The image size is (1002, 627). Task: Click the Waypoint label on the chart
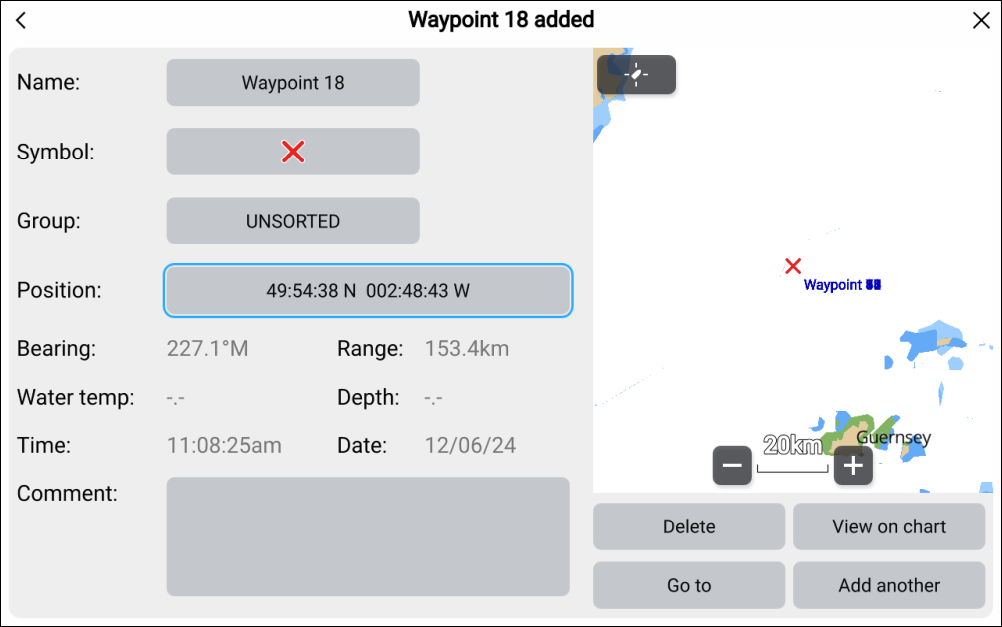[x=842, y=286]
